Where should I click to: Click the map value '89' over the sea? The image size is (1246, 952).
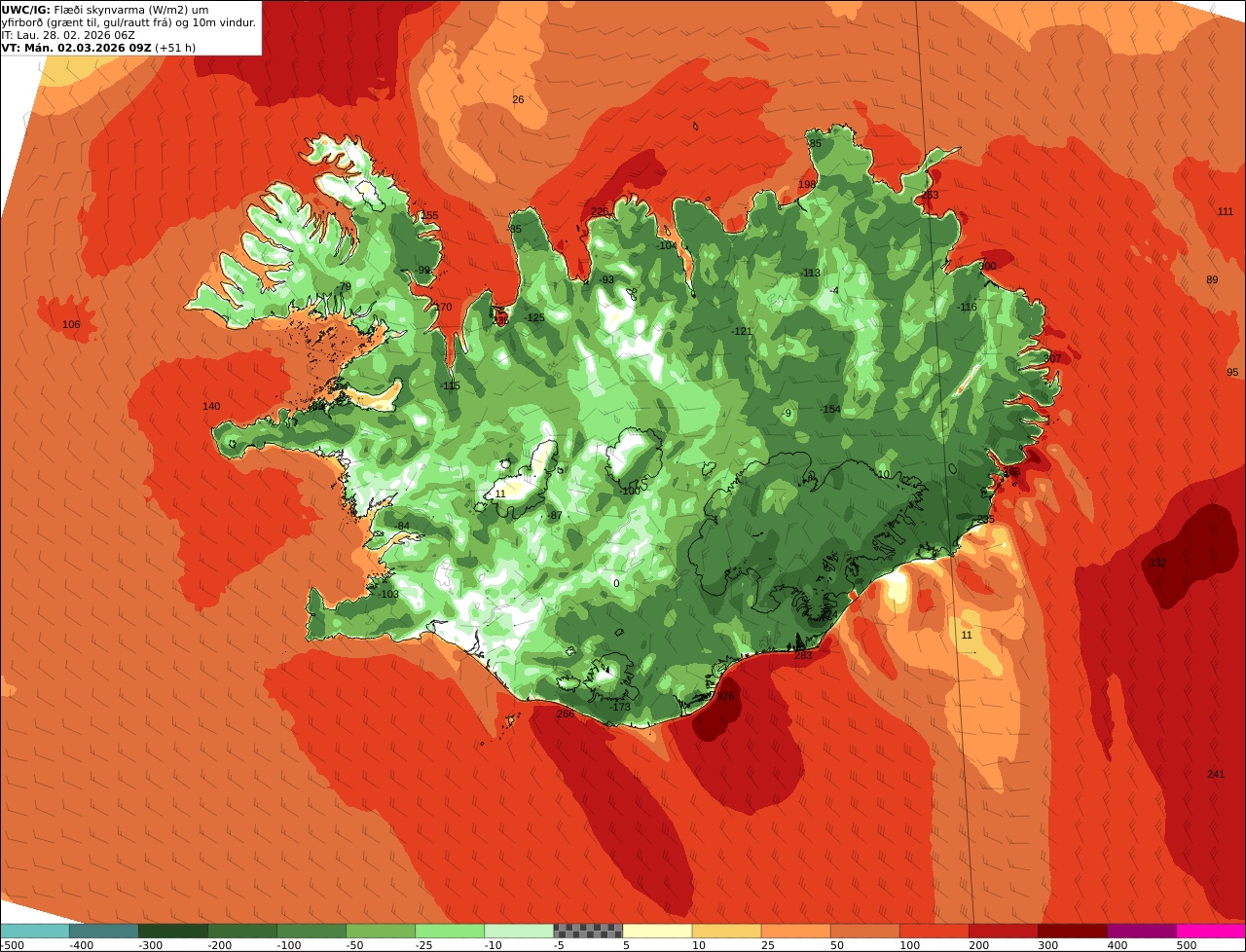pyautogui.click(x=1212, y=280)
